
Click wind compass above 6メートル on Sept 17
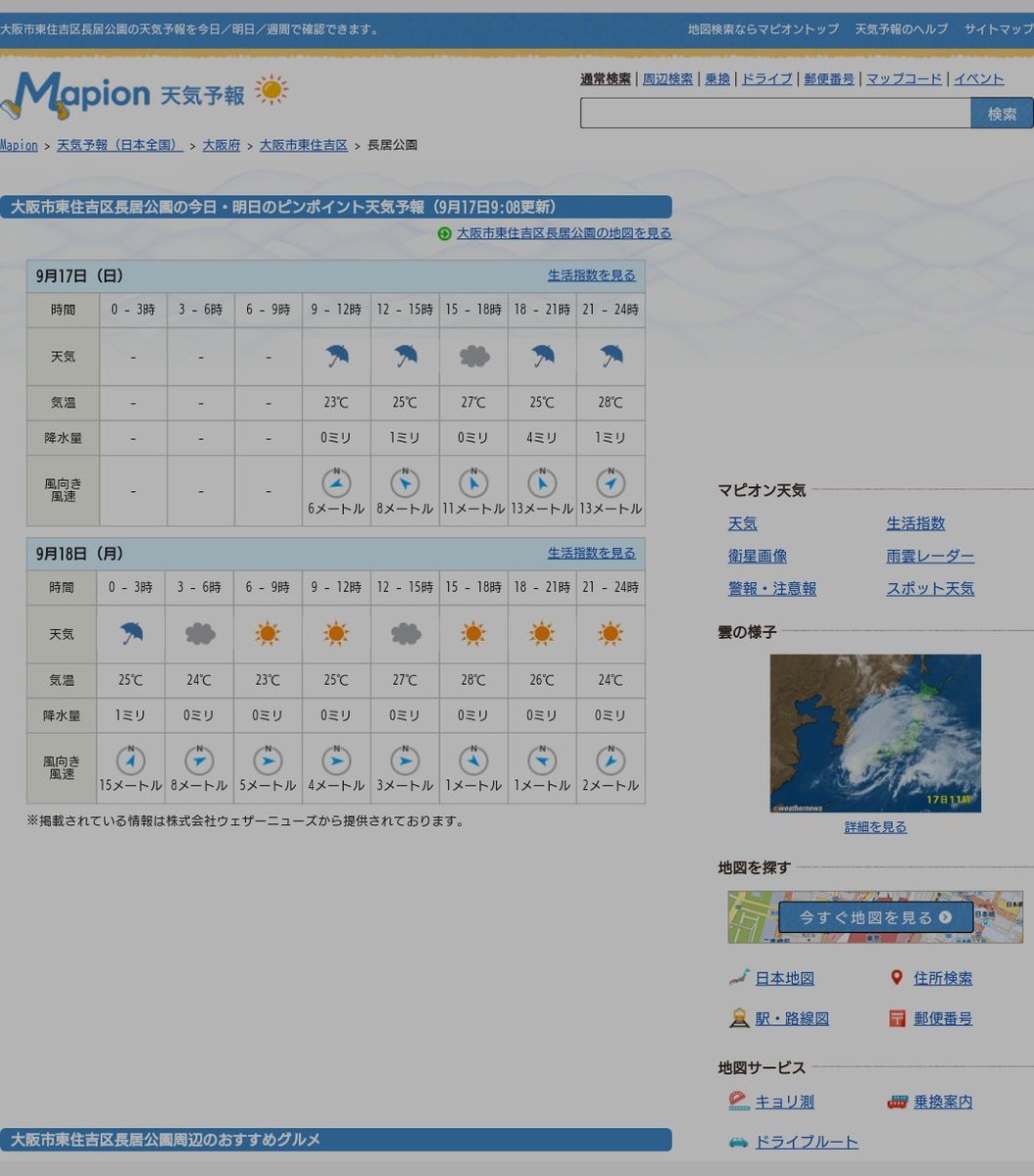tap(336, 483)
